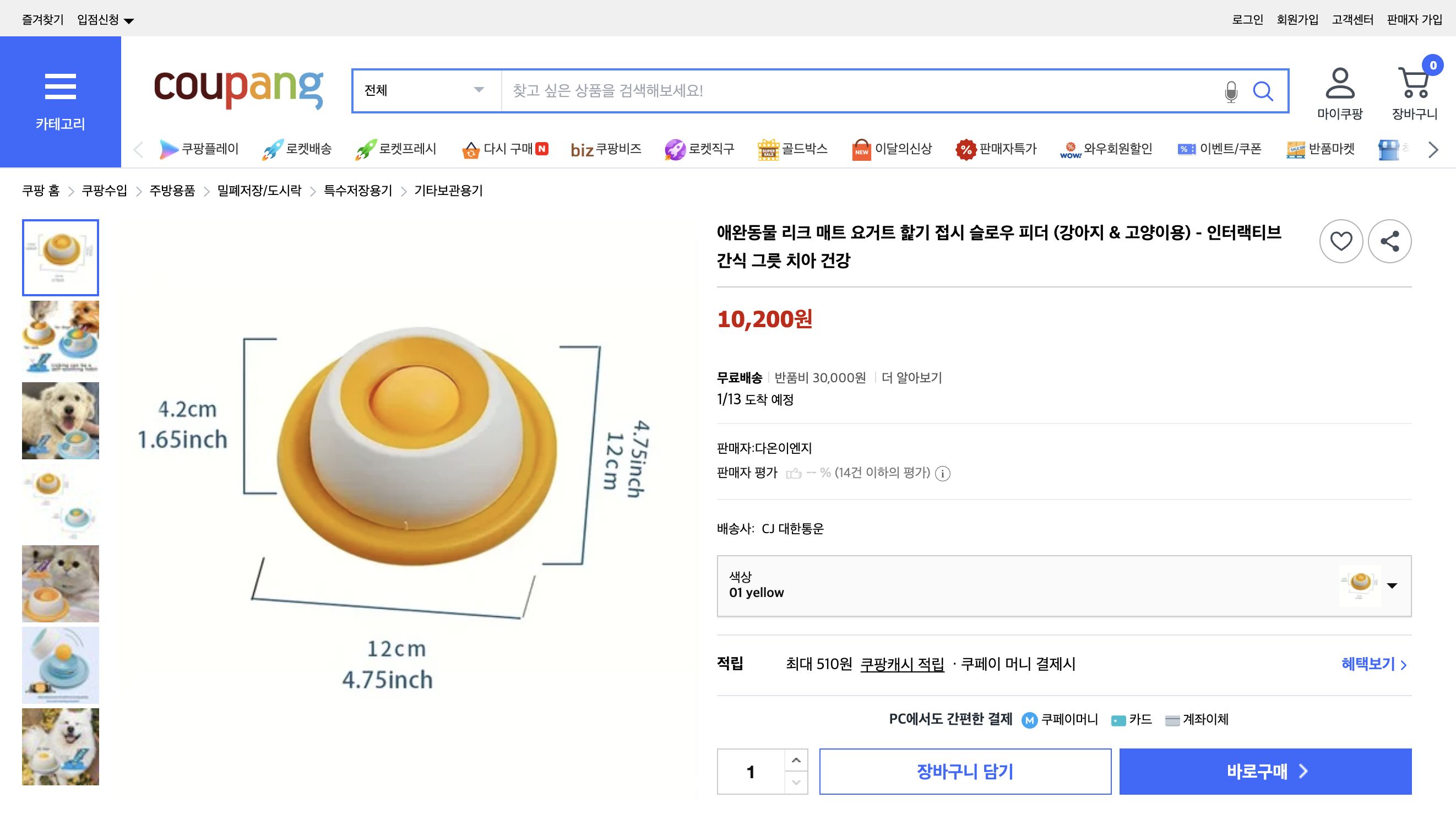Click the 쿠팡플레이 icon
1456x814 pixels.
(170, 149)
